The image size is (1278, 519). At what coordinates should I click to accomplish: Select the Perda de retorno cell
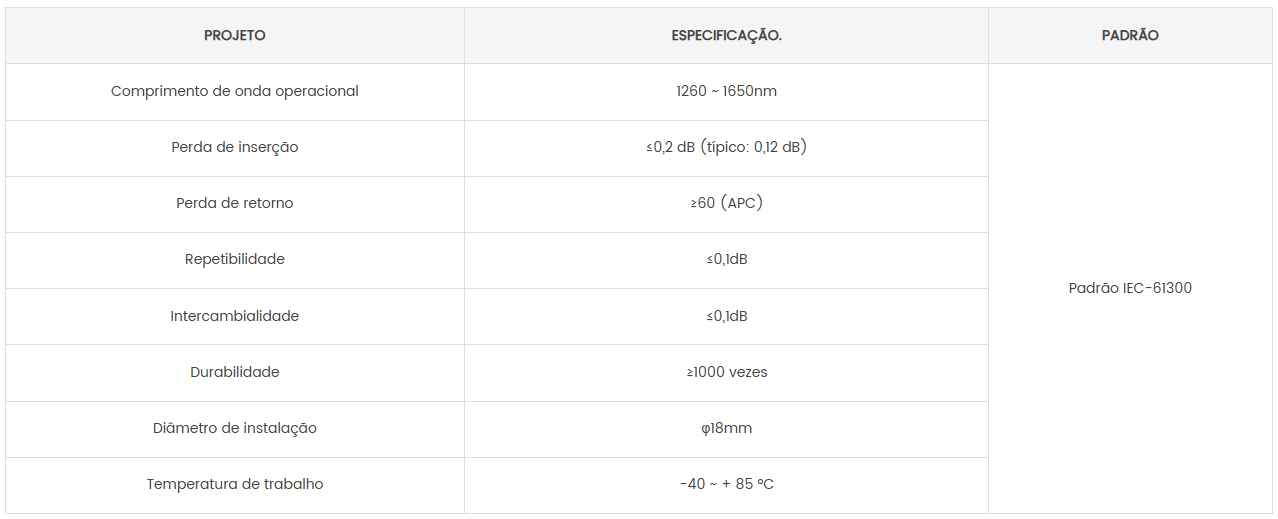click(x=235, y=203)
